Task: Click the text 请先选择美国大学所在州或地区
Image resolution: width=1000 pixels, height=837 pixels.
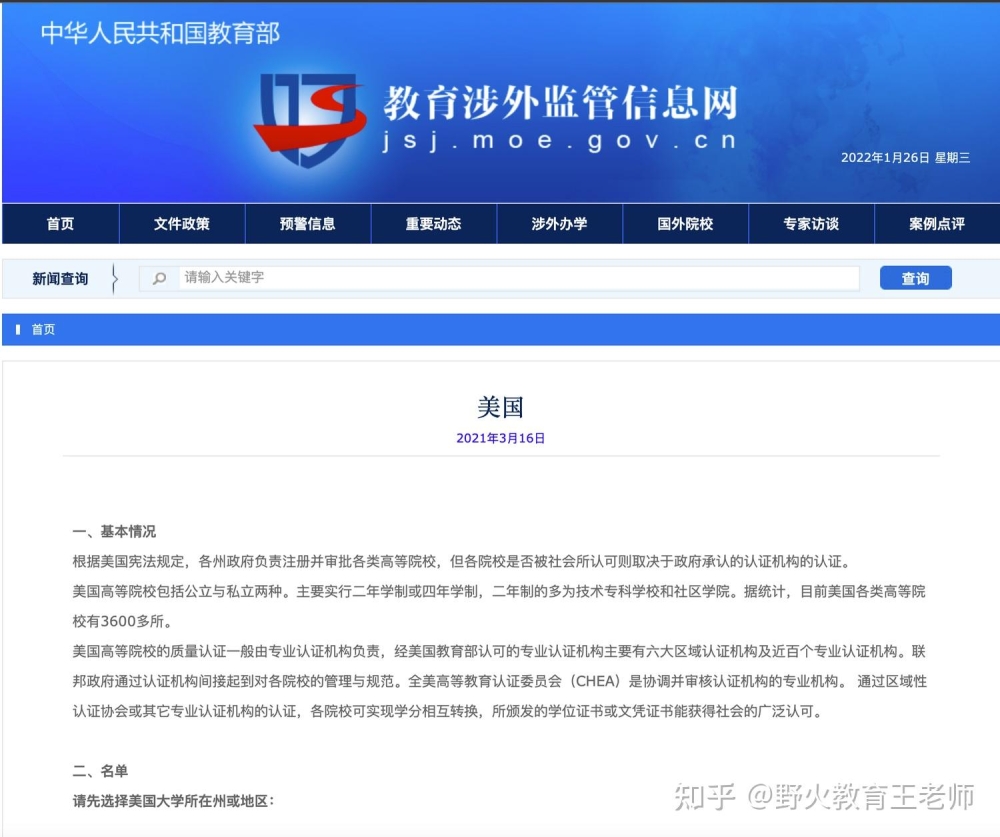Action: click(x=173, y=801)
